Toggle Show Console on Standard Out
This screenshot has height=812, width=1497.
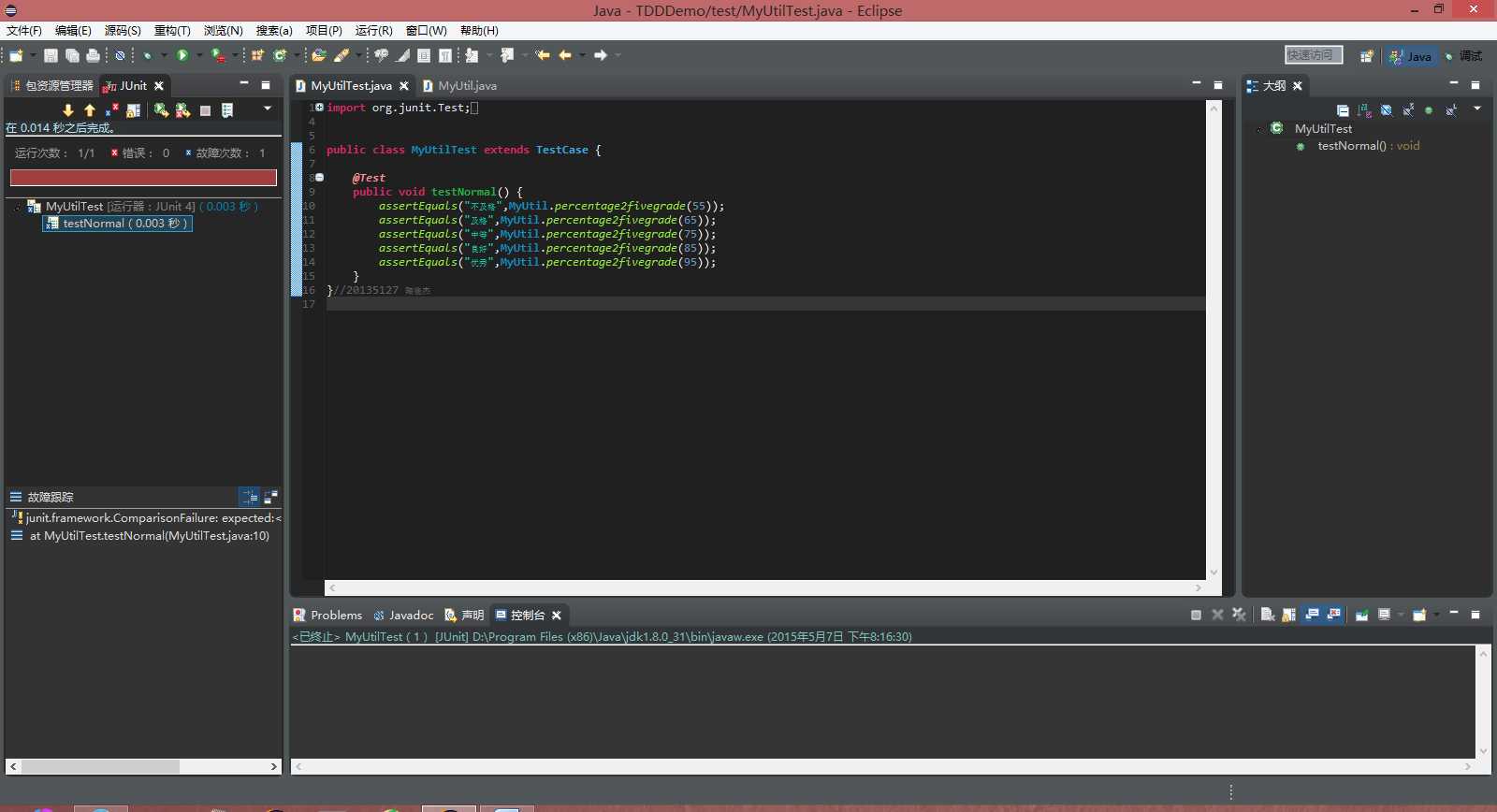click(x=1312, y=615)
